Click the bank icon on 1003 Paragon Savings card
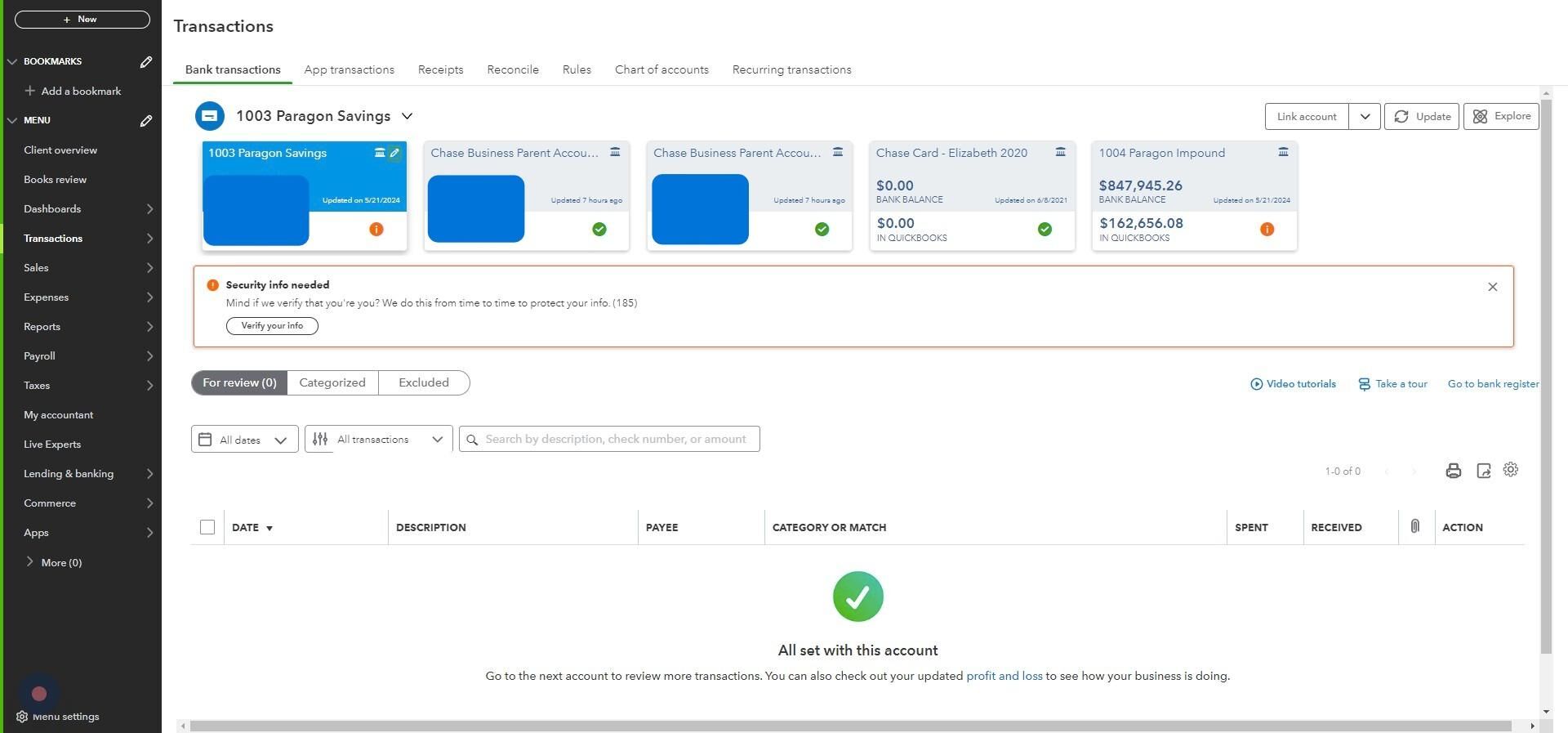The height and width of the screenshot is (733, 1568). (x=380, y=153)
